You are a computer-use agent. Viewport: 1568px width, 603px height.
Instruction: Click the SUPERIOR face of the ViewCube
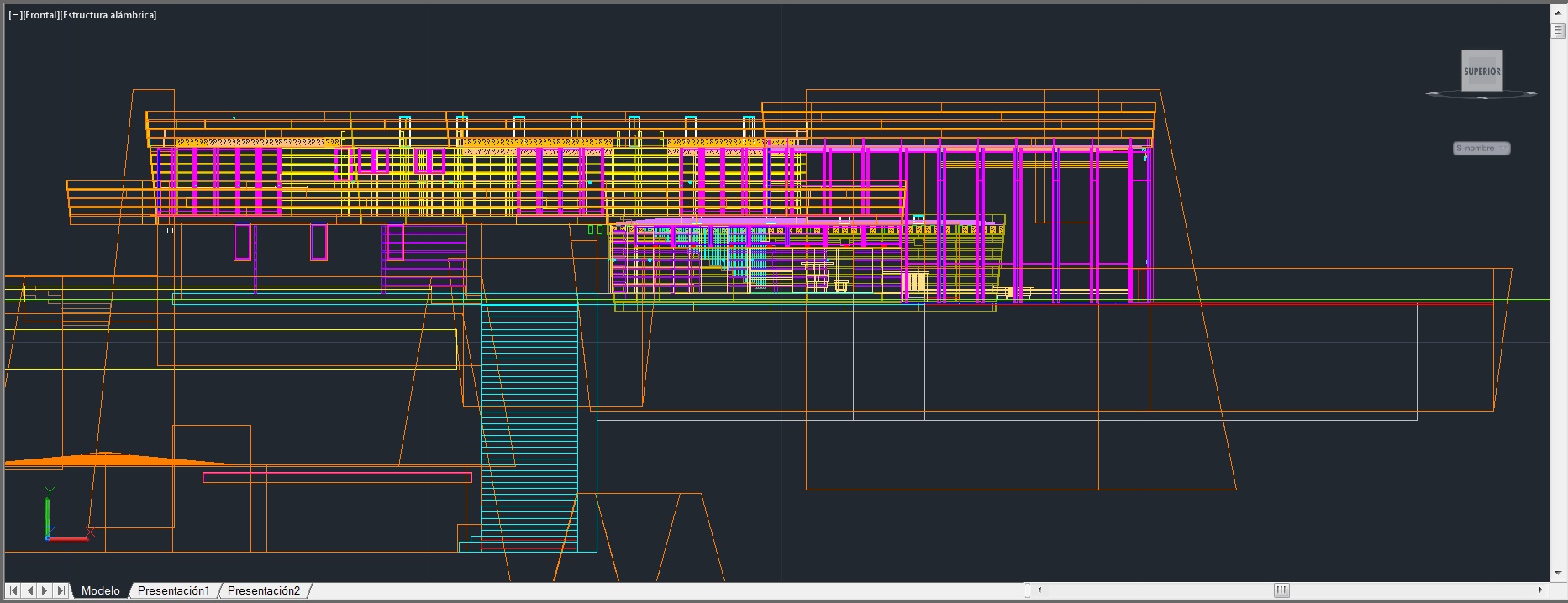point(1481,71)
